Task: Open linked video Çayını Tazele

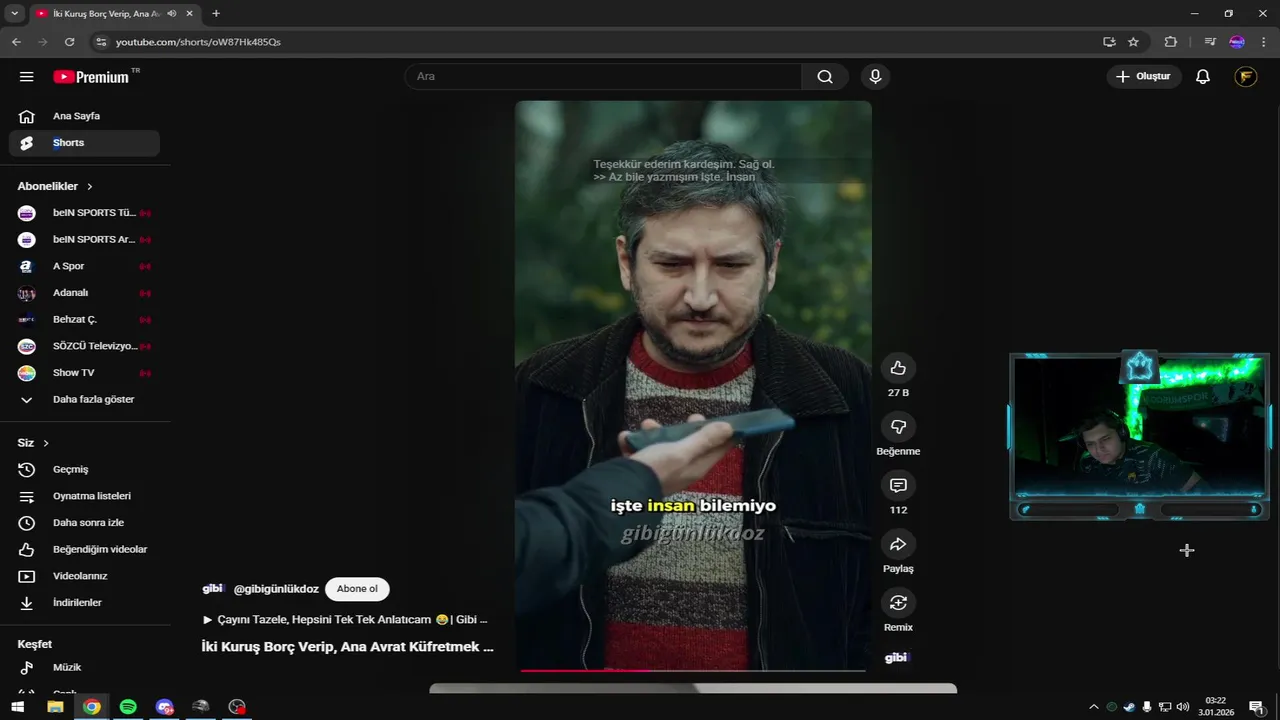Action: click(345, 620)
